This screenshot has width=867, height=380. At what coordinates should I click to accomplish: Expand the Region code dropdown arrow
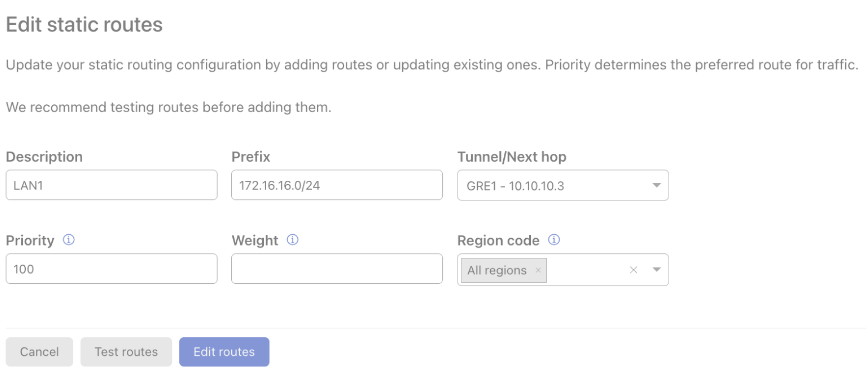click(656, 270)
